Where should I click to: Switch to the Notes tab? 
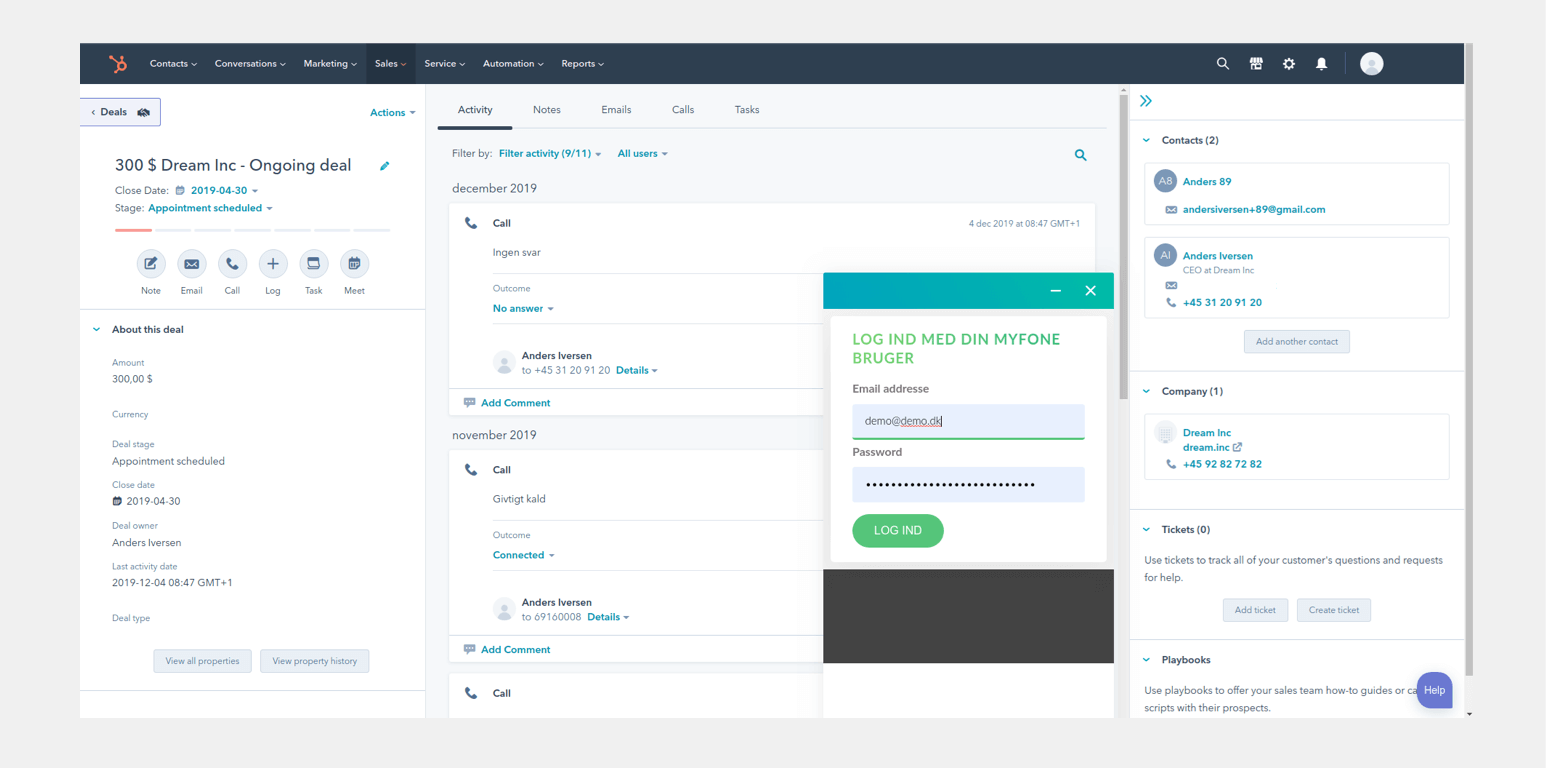(x=546, y=110)
